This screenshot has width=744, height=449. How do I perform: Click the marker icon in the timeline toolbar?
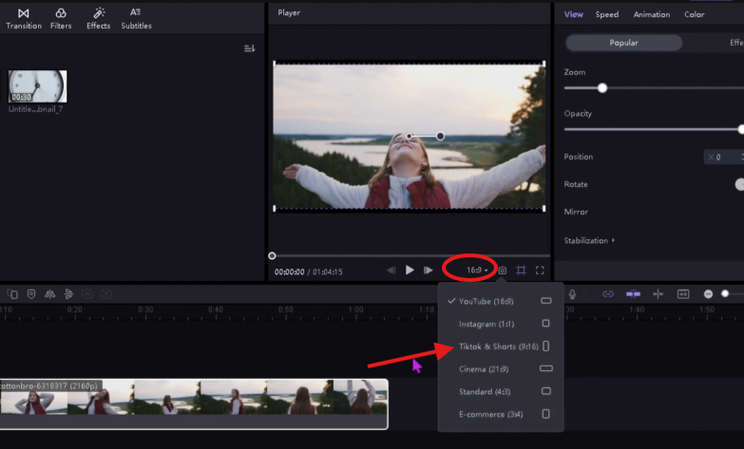click(31, 294)
